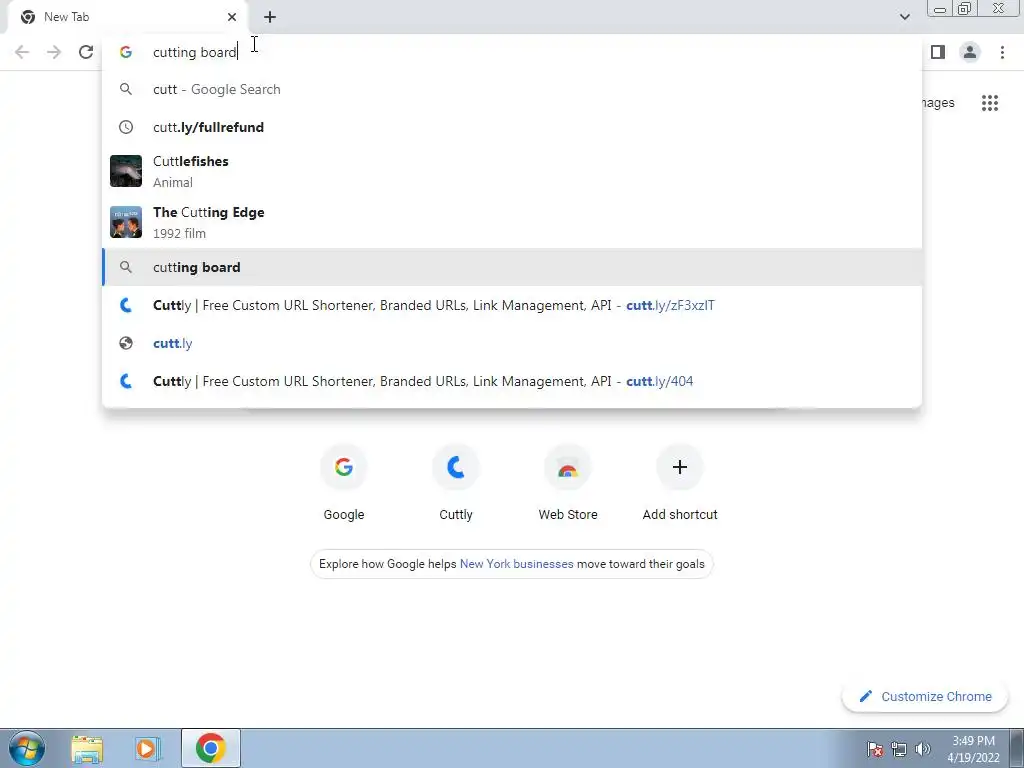Click the taskbar clock showing 3:49 PM
The height and width of the screenshot is (768, 1024).
point(973,749)
